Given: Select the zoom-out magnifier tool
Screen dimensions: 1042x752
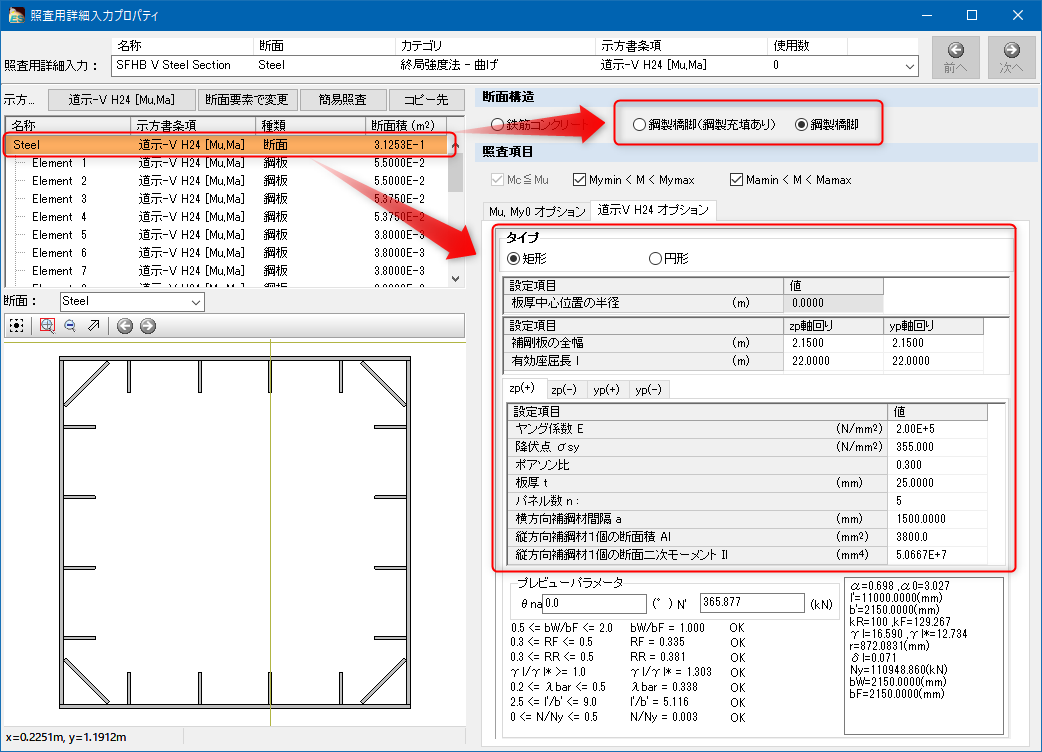Looking at the screenshot, I should [x=70, y=325].
